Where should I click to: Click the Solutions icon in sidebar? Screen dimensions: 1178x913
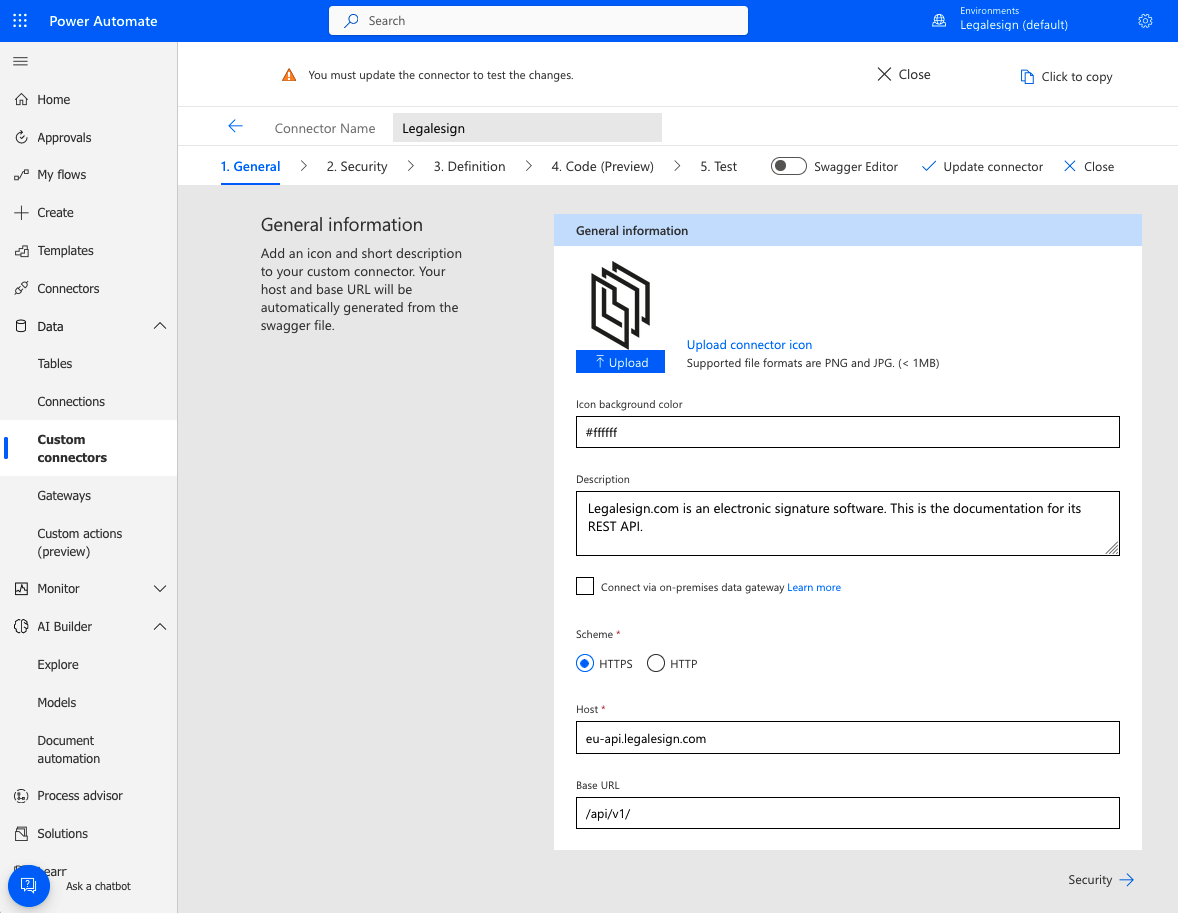21,833
